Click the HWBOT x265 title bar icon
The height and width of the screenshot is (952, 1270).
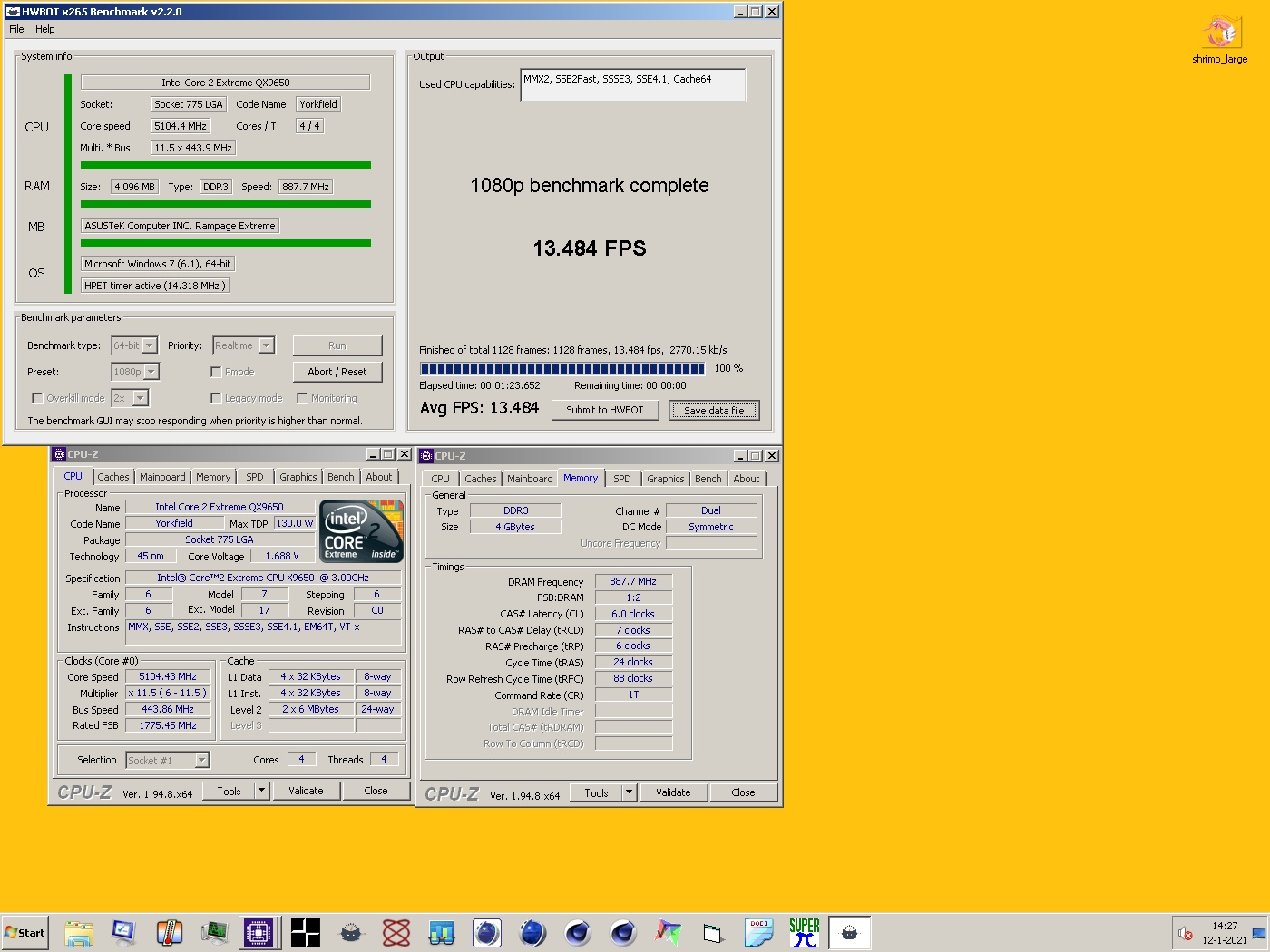[13, 12]
